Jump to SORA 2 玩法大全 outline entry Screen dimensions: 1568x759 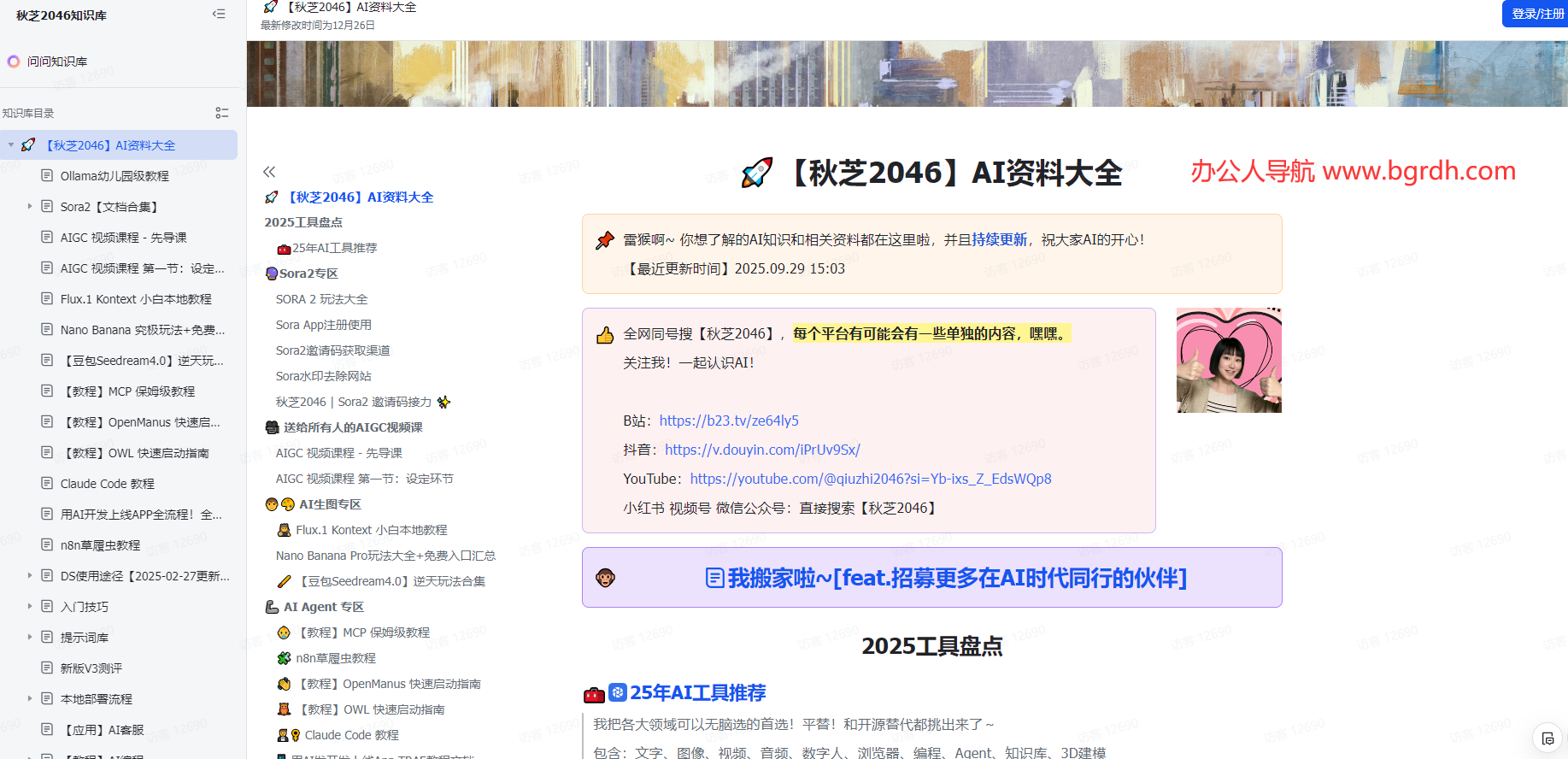pos(321,299)
